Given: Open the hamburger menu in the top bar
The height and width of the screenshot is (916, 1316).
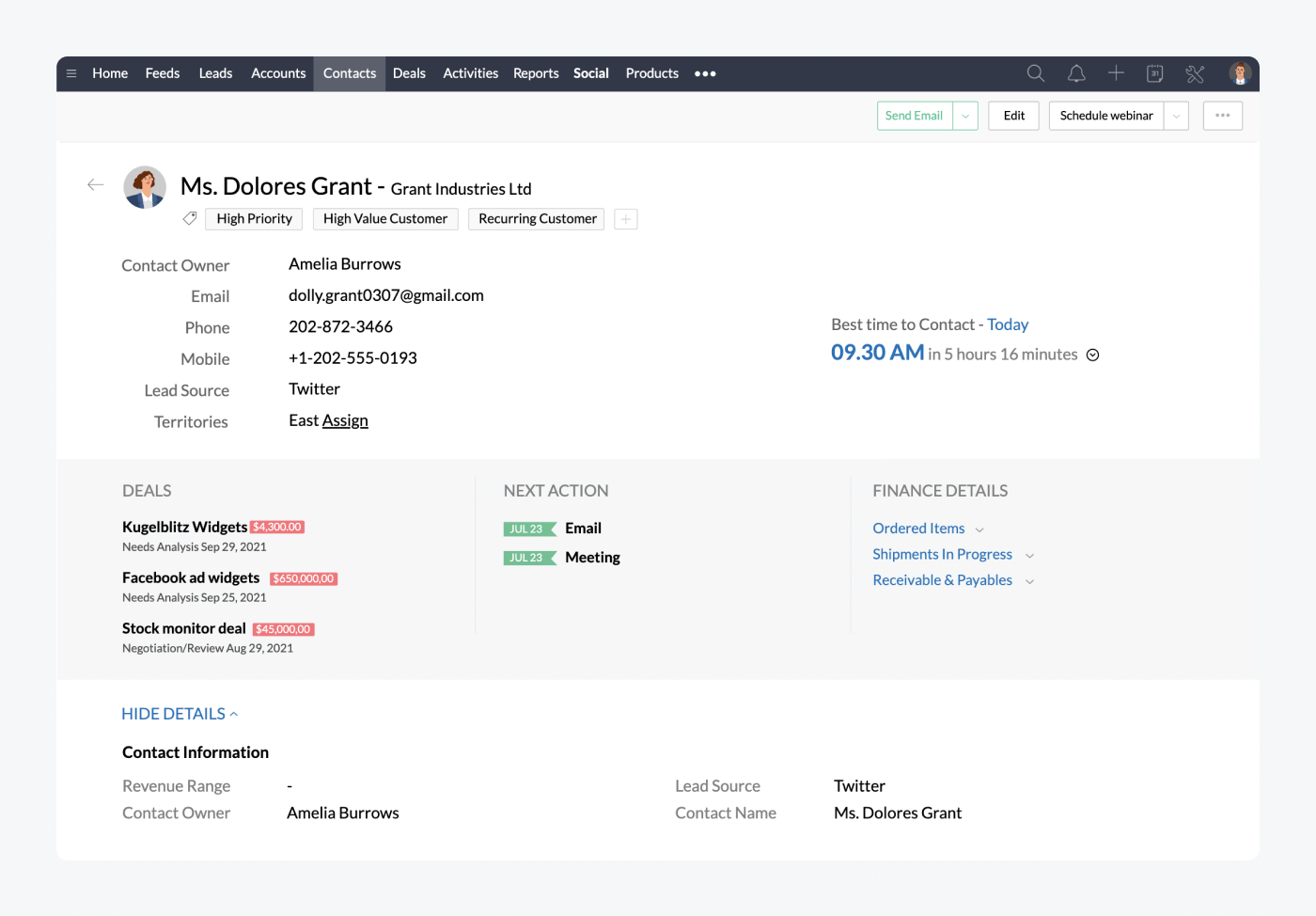Looking at the screenshot, I should pos(71,72).
